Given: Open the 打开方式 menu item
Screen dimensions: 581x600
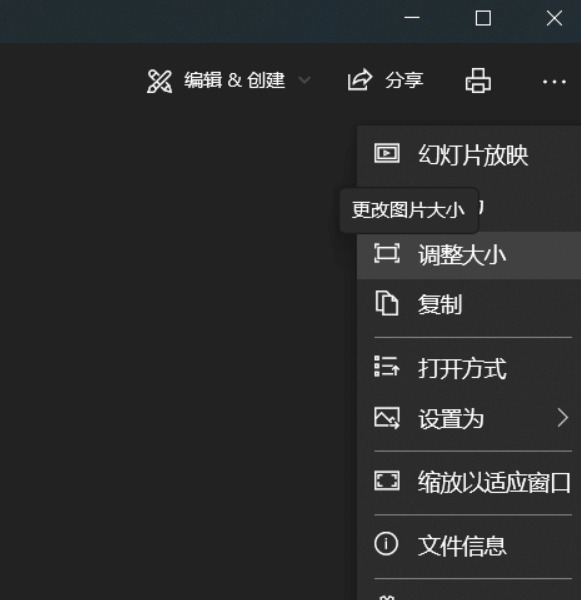Looking at the screenshot, I should (x=469, y=368).
